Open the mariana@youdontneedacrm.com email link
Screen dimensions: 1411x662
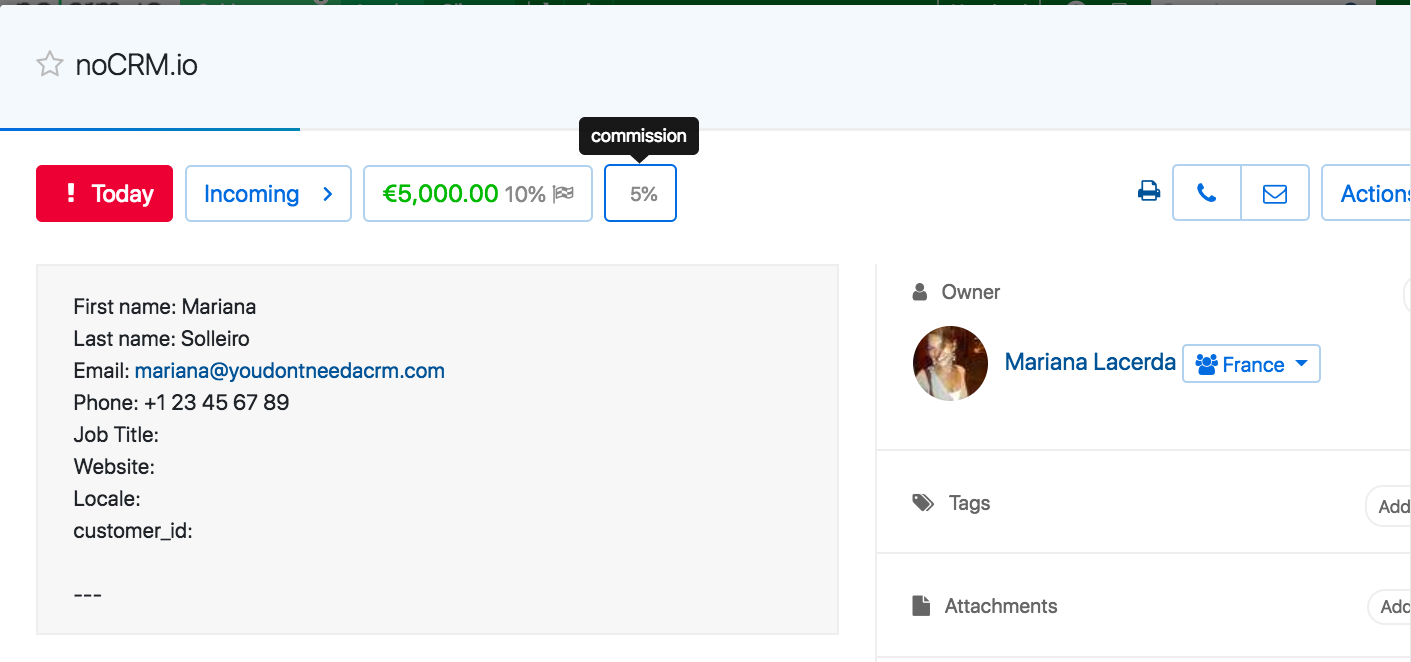(289, 371)
